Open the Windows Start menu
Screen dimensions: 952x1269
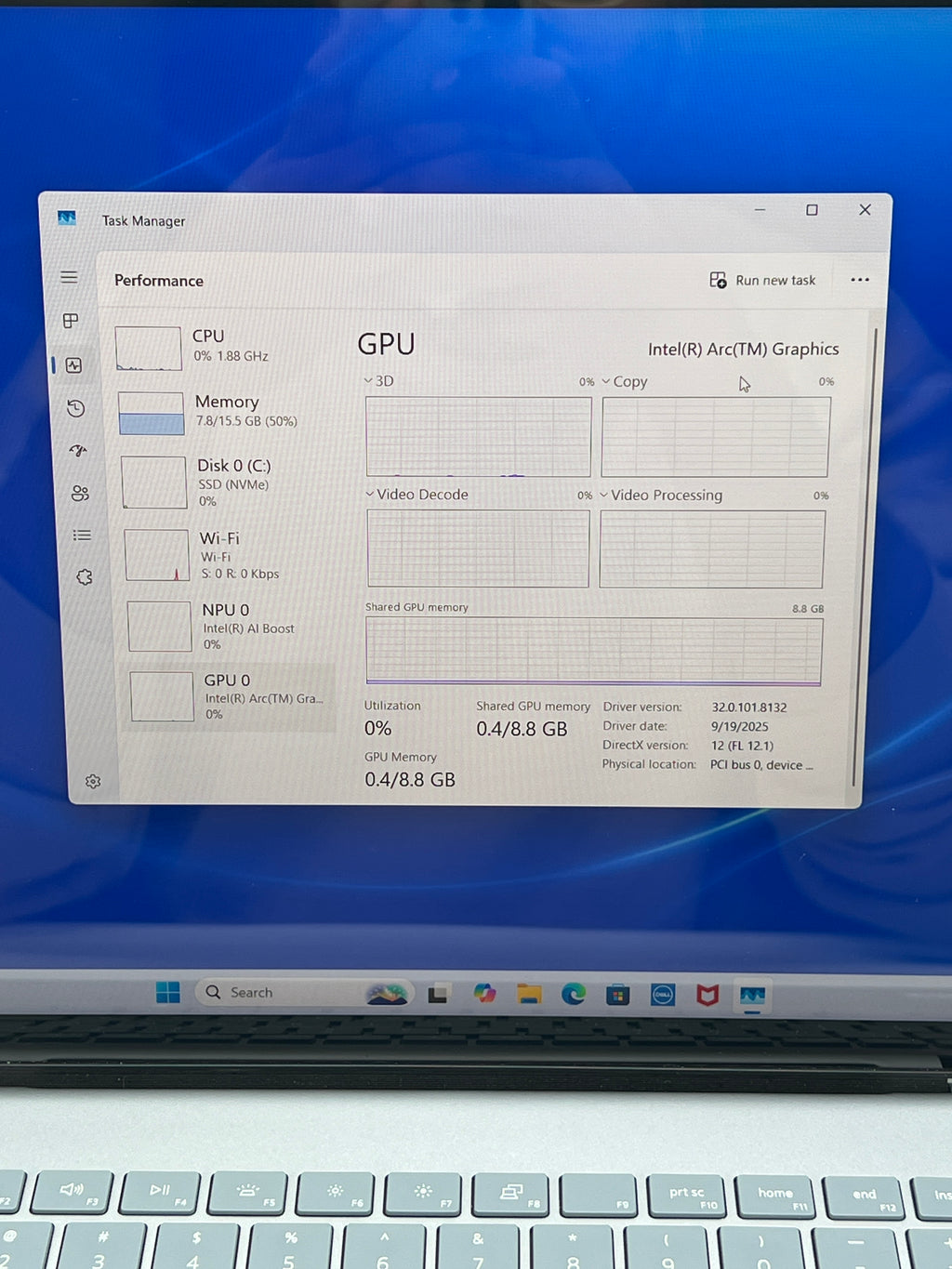(168, 993)
